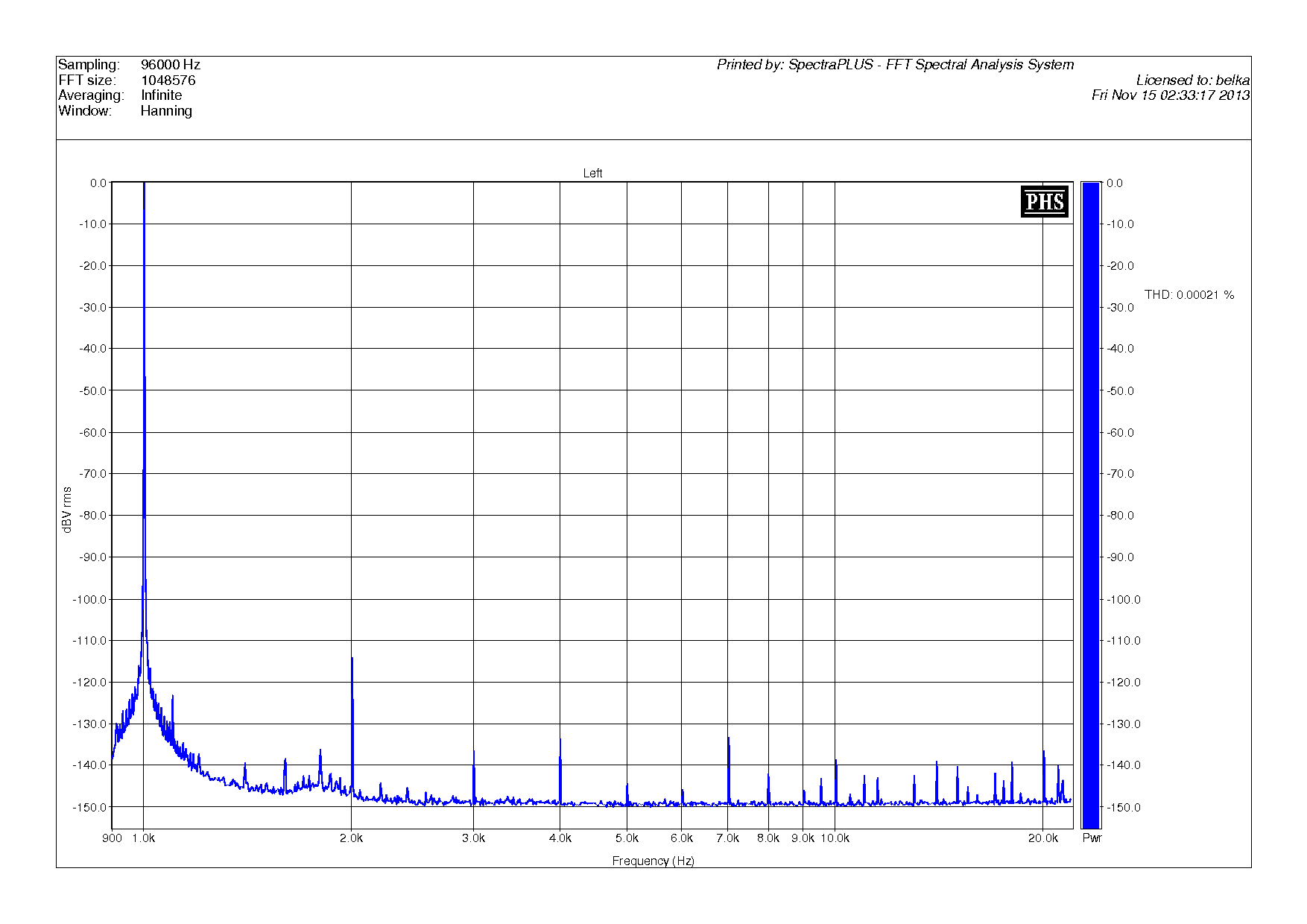1307x924 pixels.
Task: Click the PHS logo on the plot
Action: pos(1044,201)
